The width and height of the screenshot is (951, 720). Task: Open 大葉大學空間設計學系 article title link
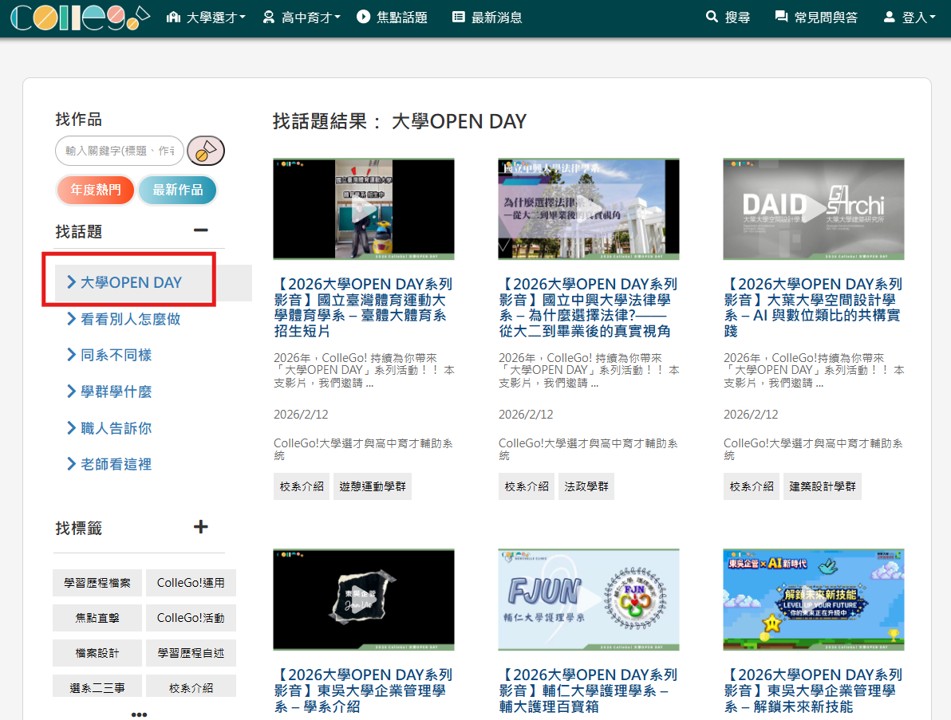812,300
